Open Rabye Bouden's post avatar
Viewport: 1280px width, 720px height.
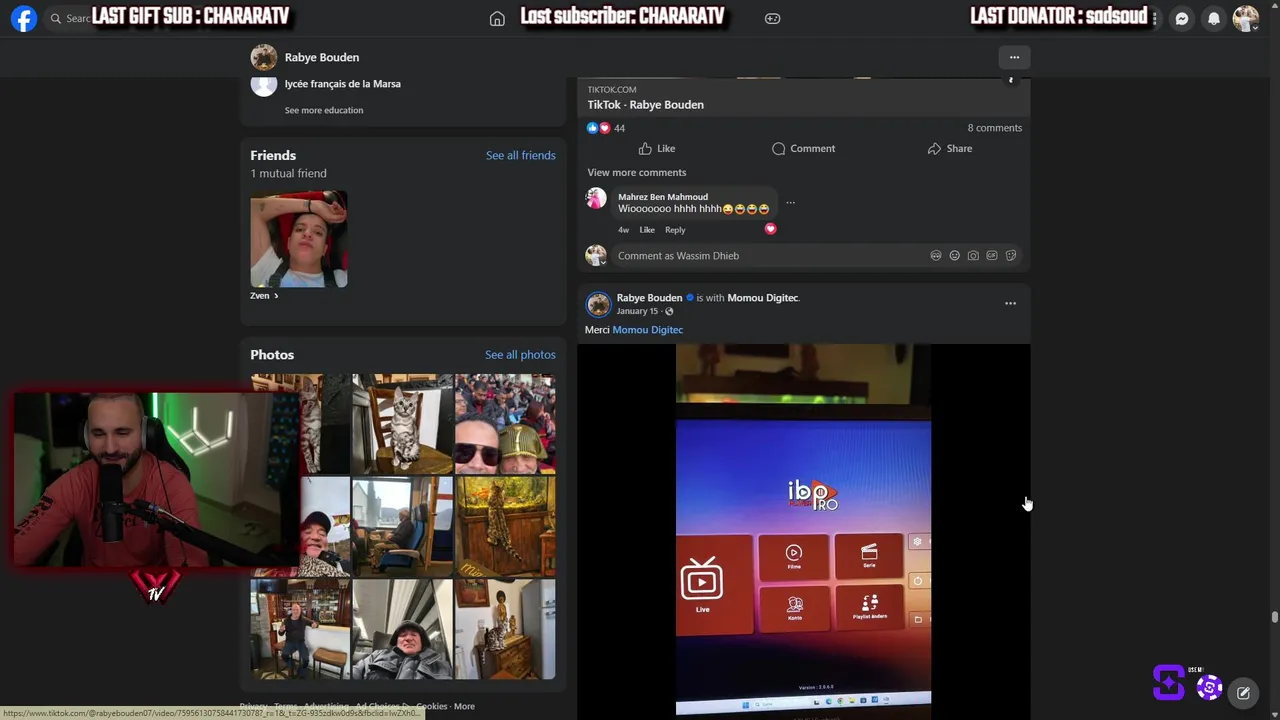598,304
